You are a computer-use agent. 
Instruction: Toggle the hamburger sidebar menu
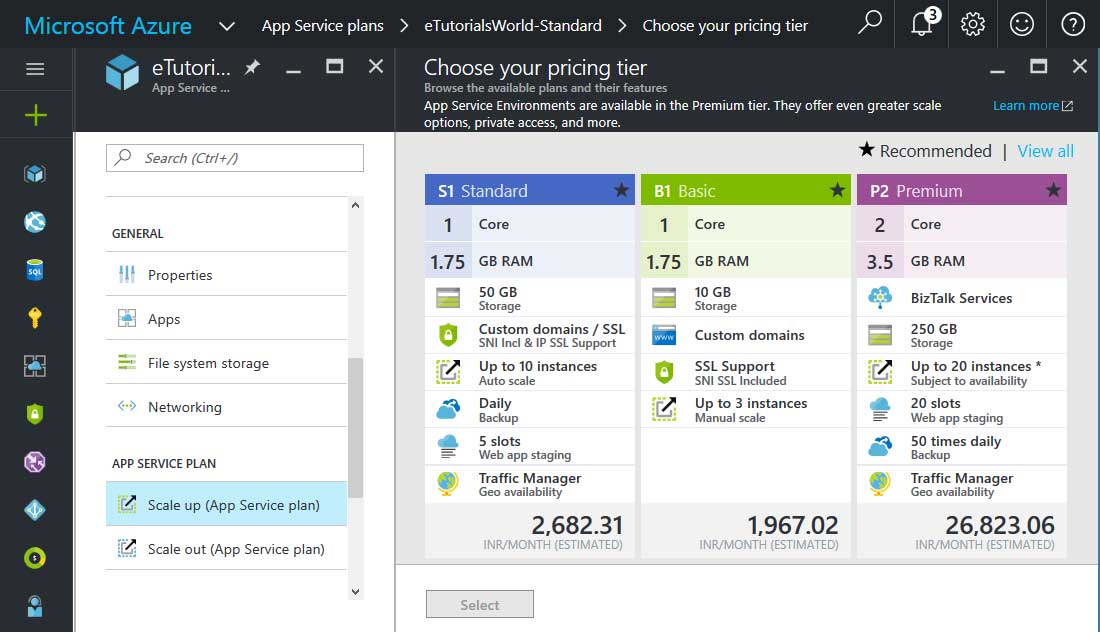pos(35,69)
